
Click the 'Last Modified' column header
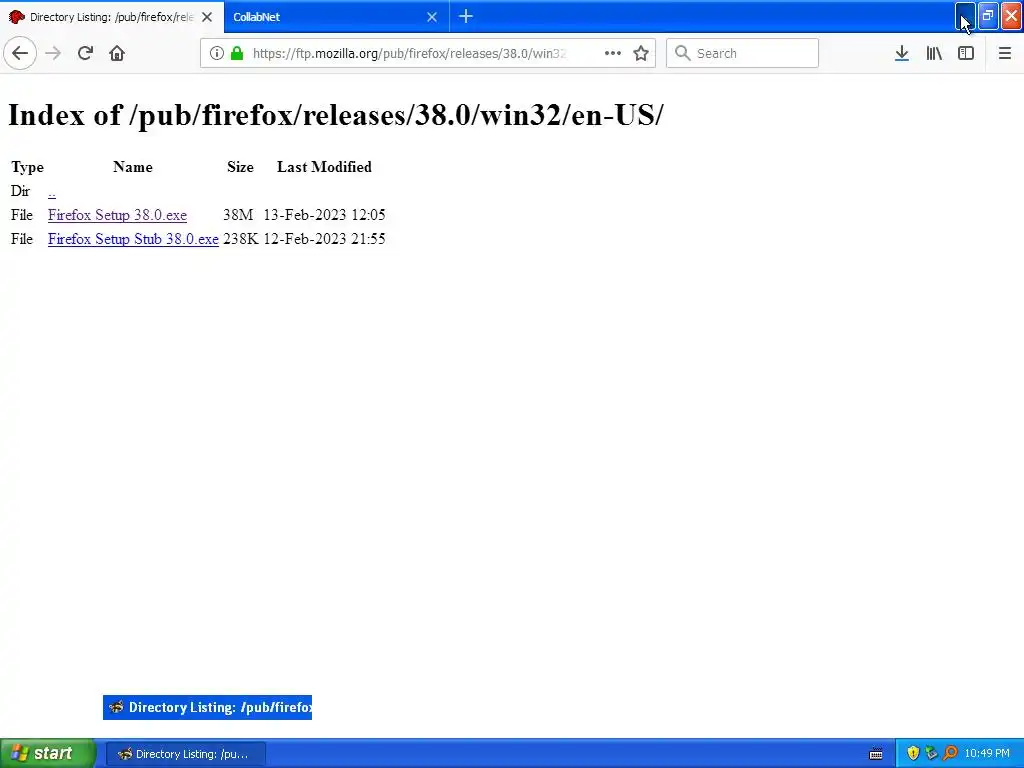click(324, 167)
